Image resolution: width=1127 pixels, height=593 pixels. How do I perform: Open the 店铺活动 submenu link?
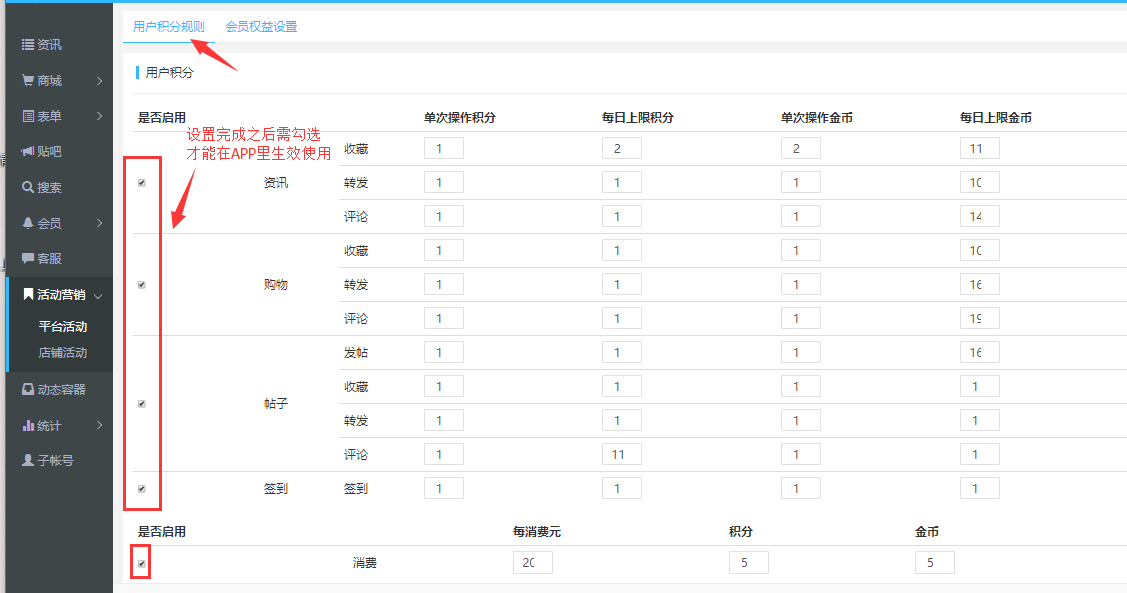62,353
